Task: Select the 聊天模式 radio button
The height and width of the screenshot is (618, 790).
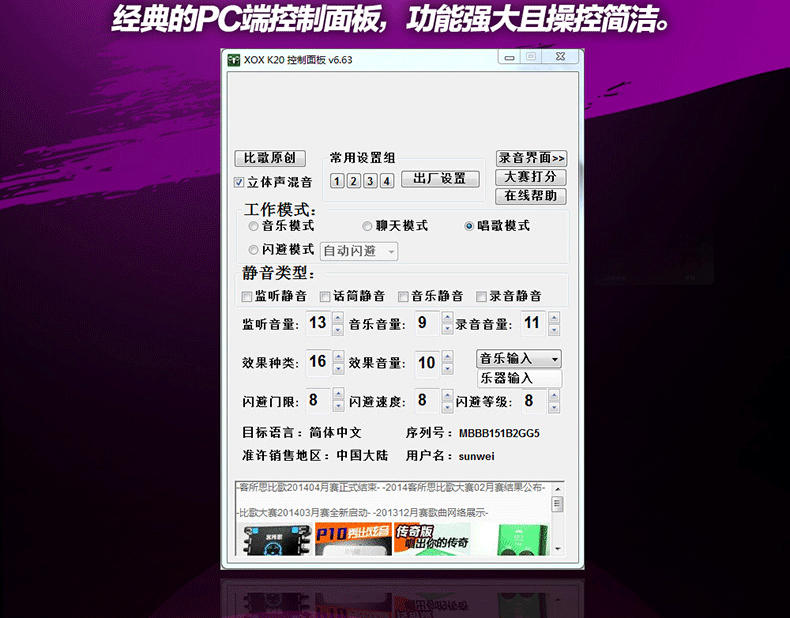Action: point(367,226)
